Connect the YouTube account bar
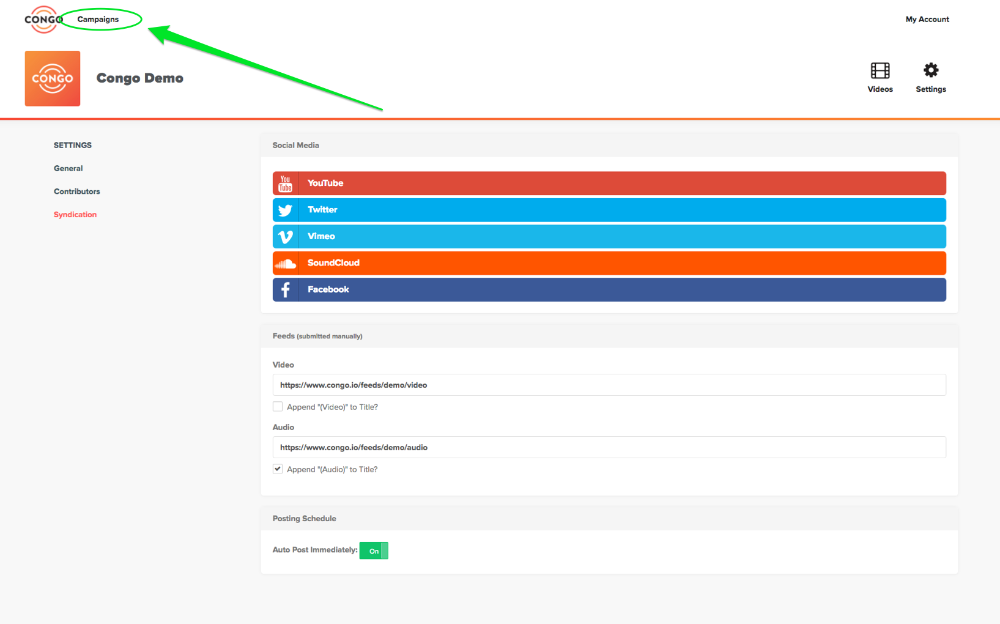 [x=609, y=183]
